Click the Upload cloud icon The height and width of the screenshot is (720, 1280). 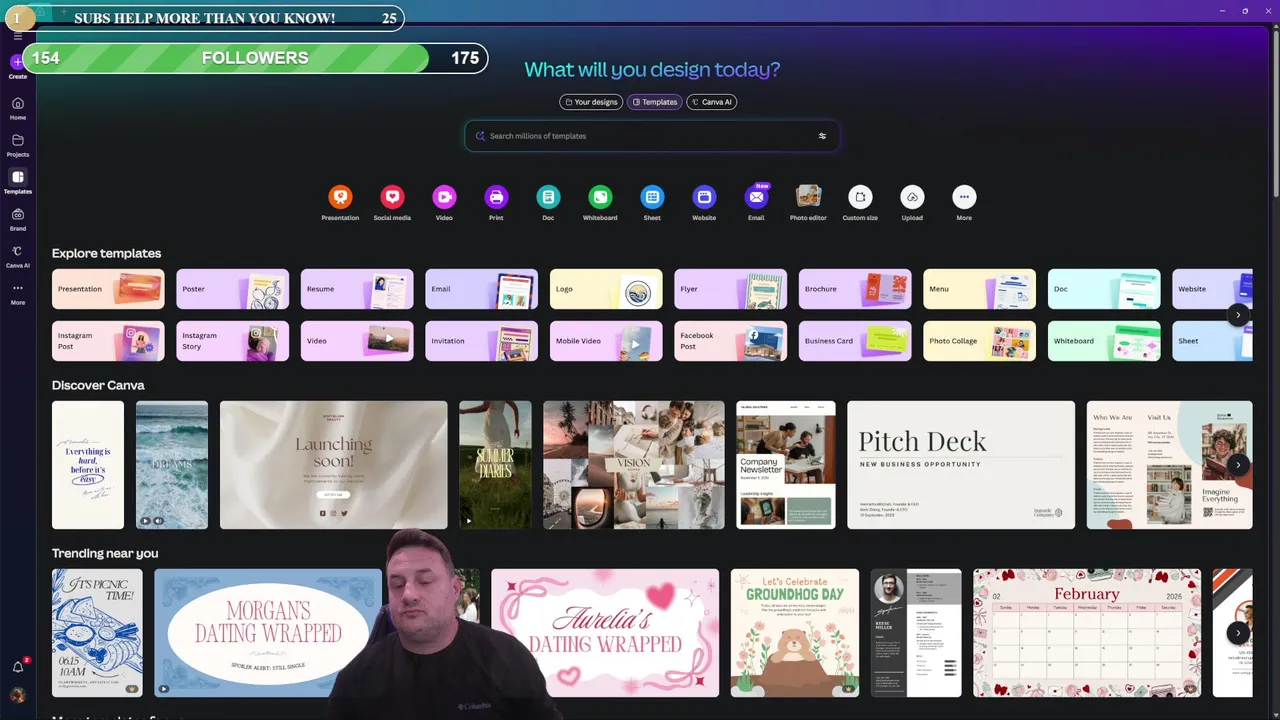coord(912,197)
